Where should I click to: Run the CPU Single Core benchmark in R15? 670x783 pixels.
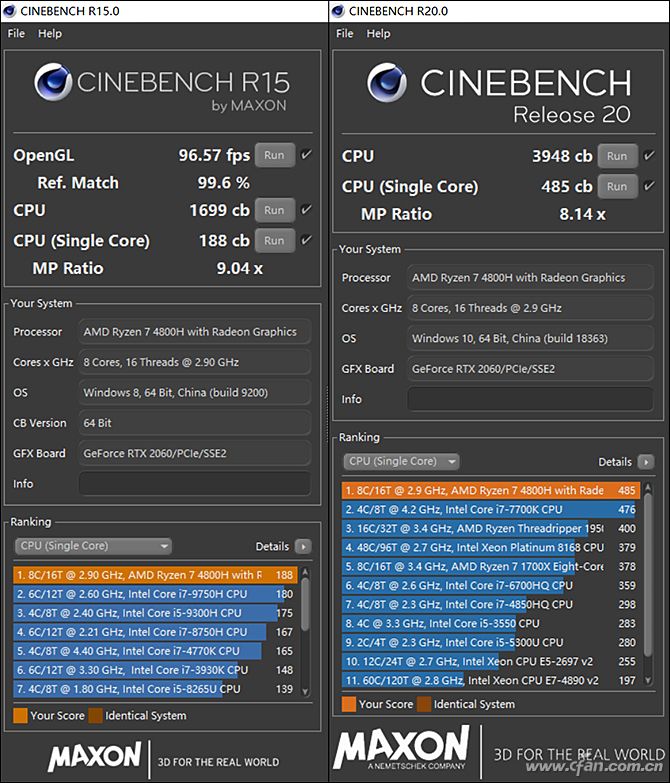[275, 241]
